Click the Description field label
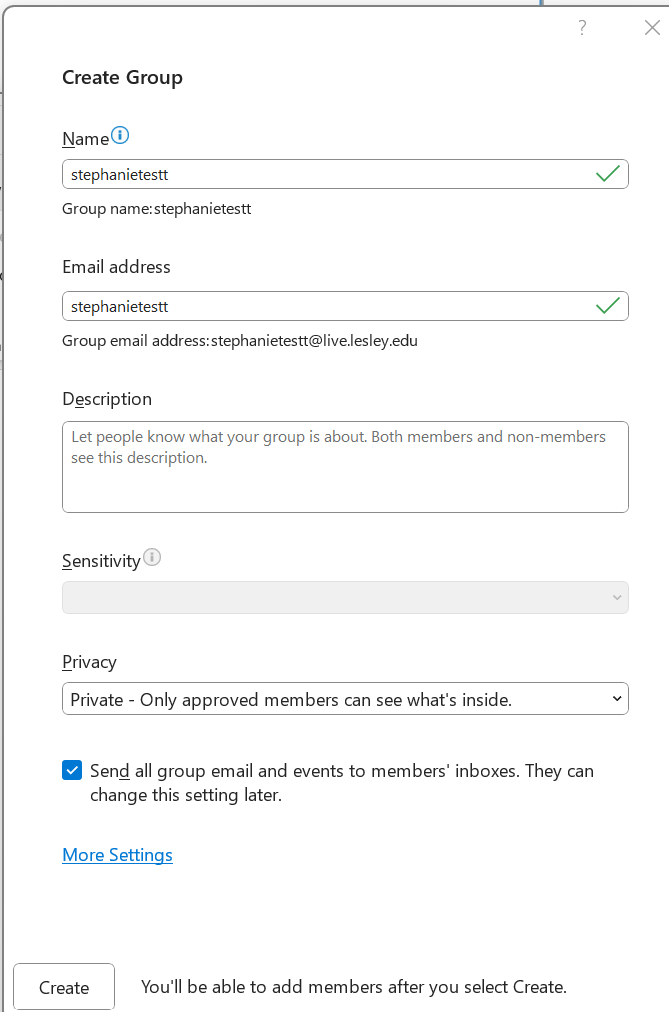669x1012 pixels. (x=107, y=400)
